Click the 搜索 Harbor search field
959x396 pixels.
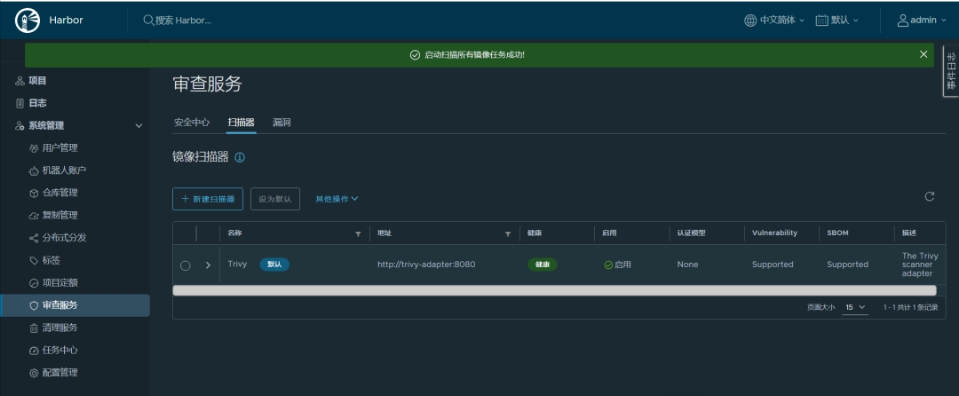[x=183, y=20]
